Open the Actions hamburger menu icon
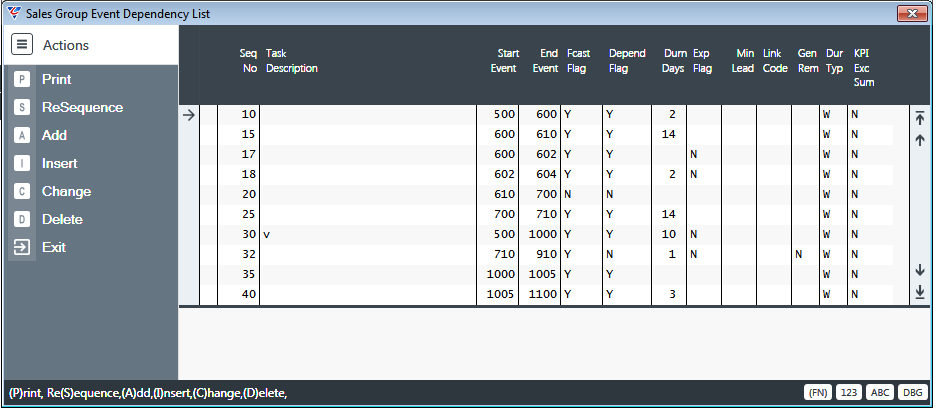 click(x=21, y=45)
